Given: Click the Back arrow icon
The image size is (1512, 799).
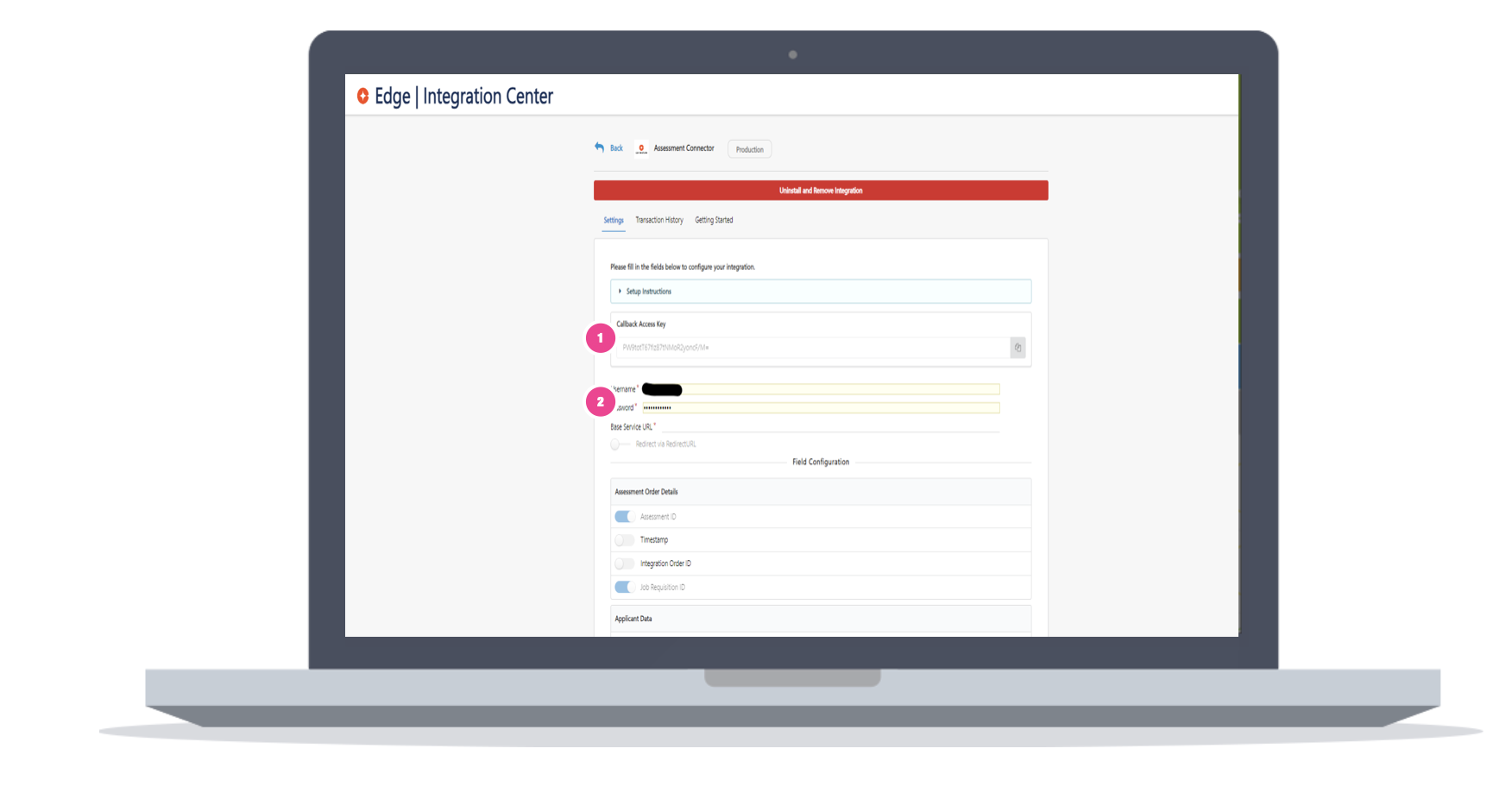Looking at the screenshot, I should [x=599, y=148].
